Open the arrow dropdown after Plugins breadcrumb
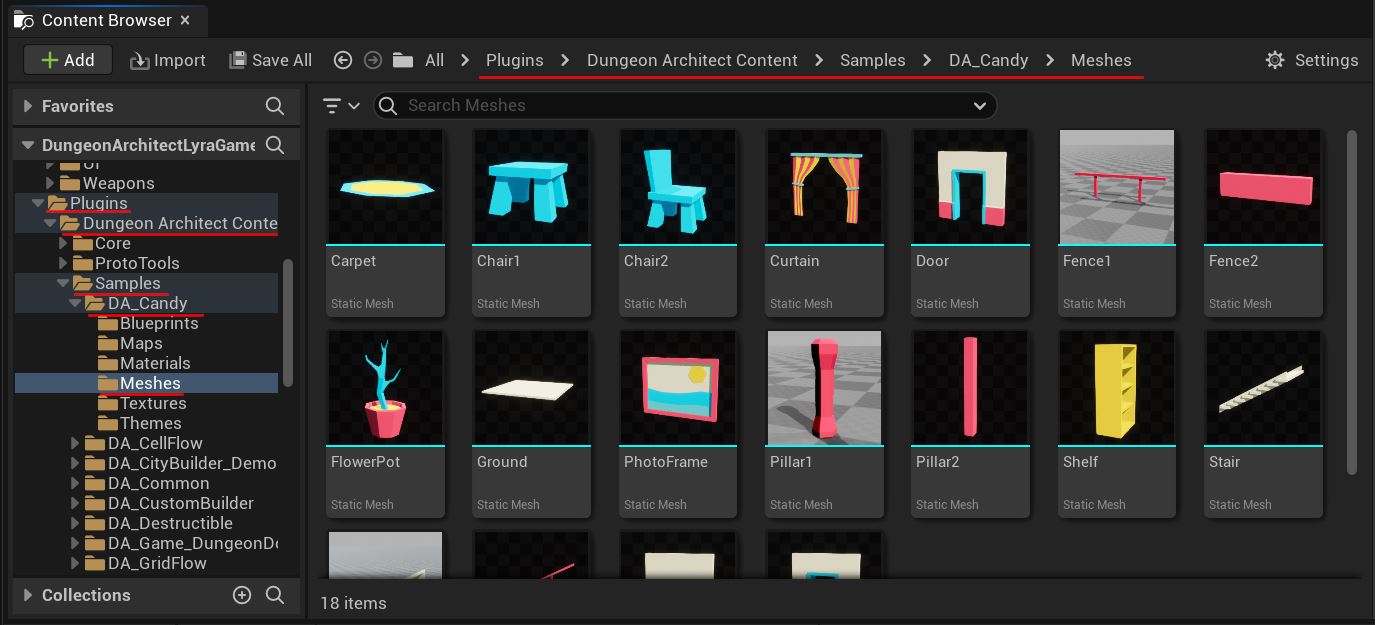The height and width of the screenshot is (625, 1375). click(565, 60)
